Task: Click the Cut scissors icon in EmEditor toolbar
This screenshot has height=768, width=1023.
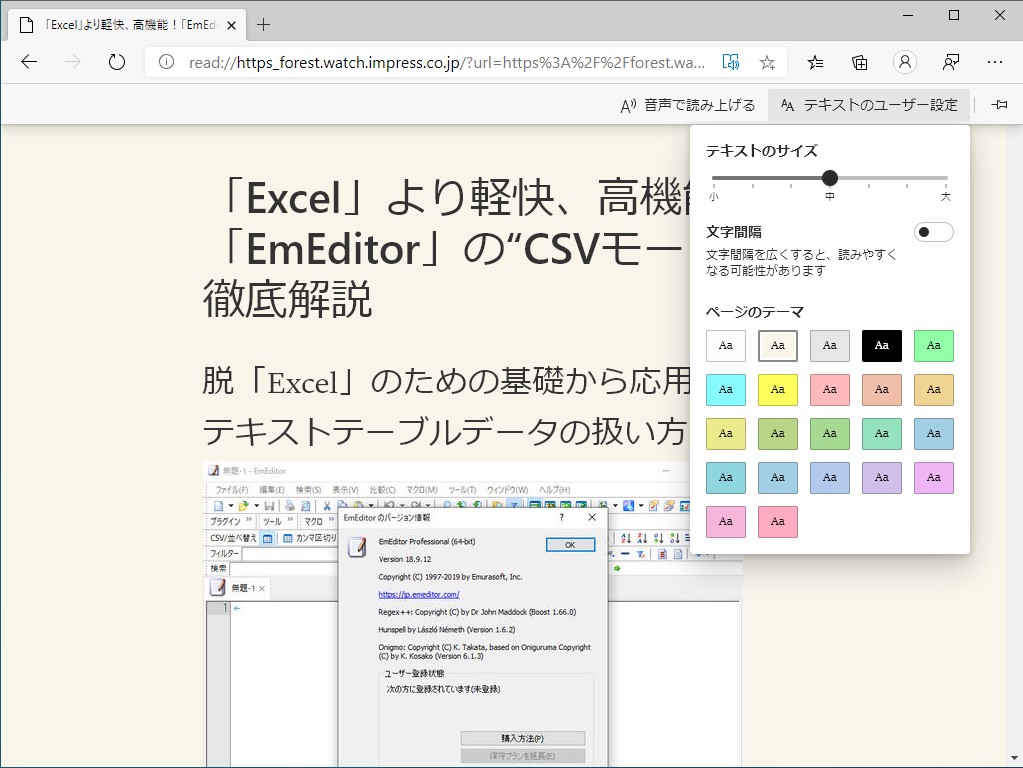Action: (325, 505)
